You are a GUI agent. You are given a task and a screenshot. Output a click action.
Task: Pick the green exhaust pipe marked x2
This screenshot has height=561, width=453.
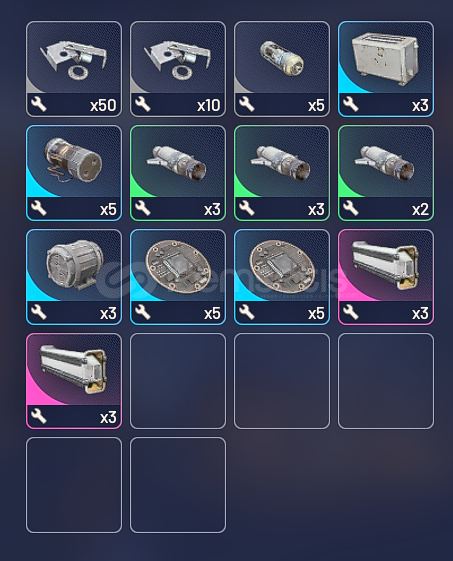pos(386,173)
